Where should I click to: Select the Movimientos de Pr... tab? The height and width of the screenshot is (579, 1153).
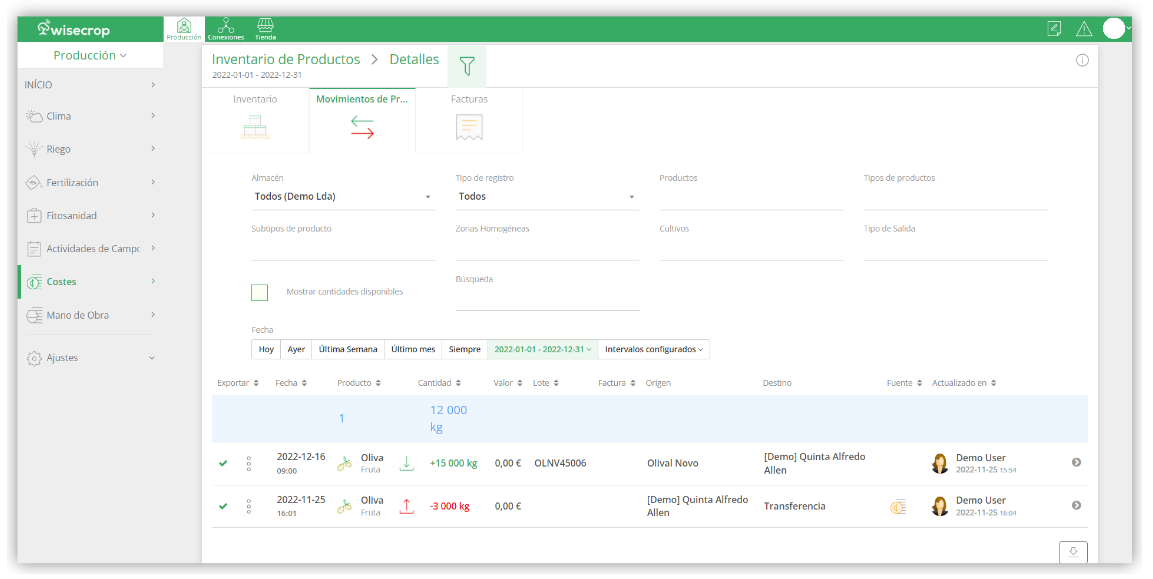click(x=362, y=120)
